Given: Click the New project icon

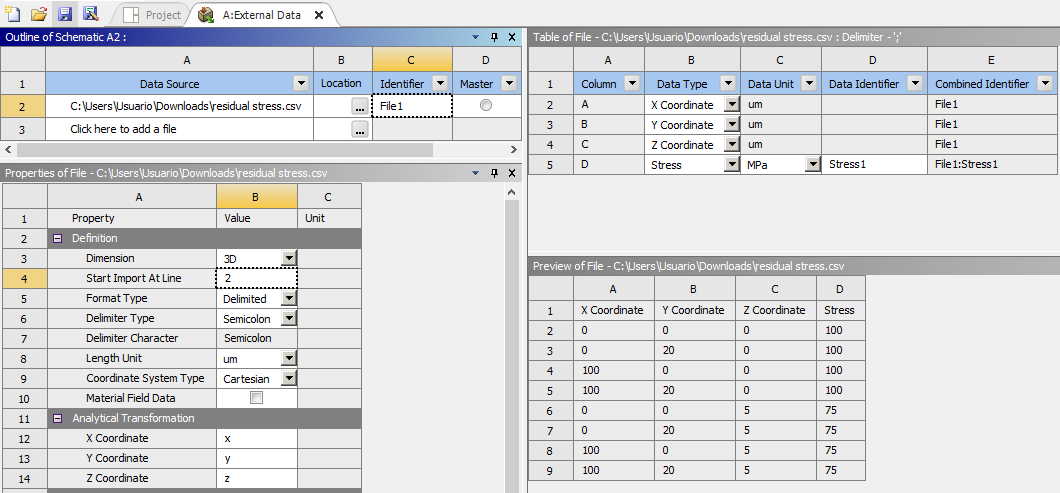Looking at the screenshot, I should [13, 14].
